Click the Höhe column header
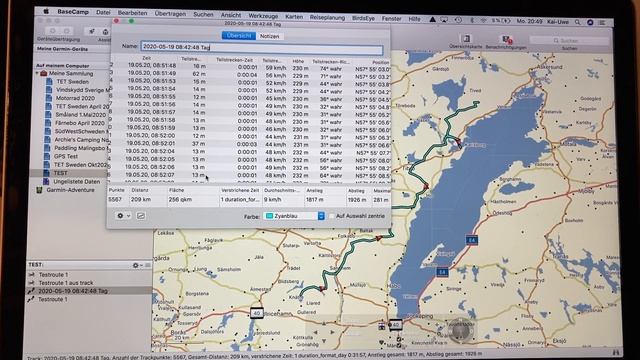The image size is (640, 360). pos(298,61)
